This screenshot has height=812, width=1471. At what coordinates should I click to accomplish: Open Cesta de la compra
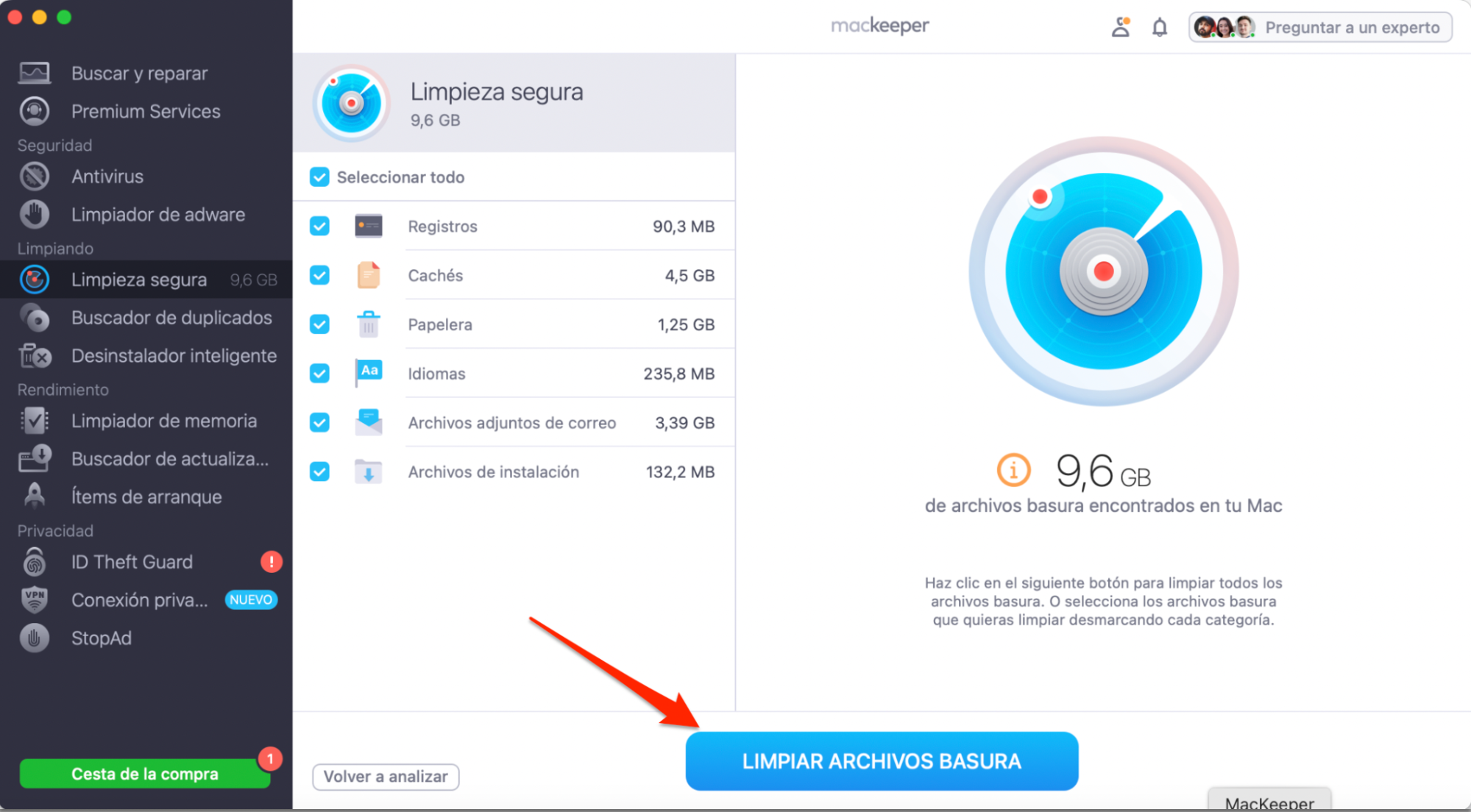click(144, 773)
